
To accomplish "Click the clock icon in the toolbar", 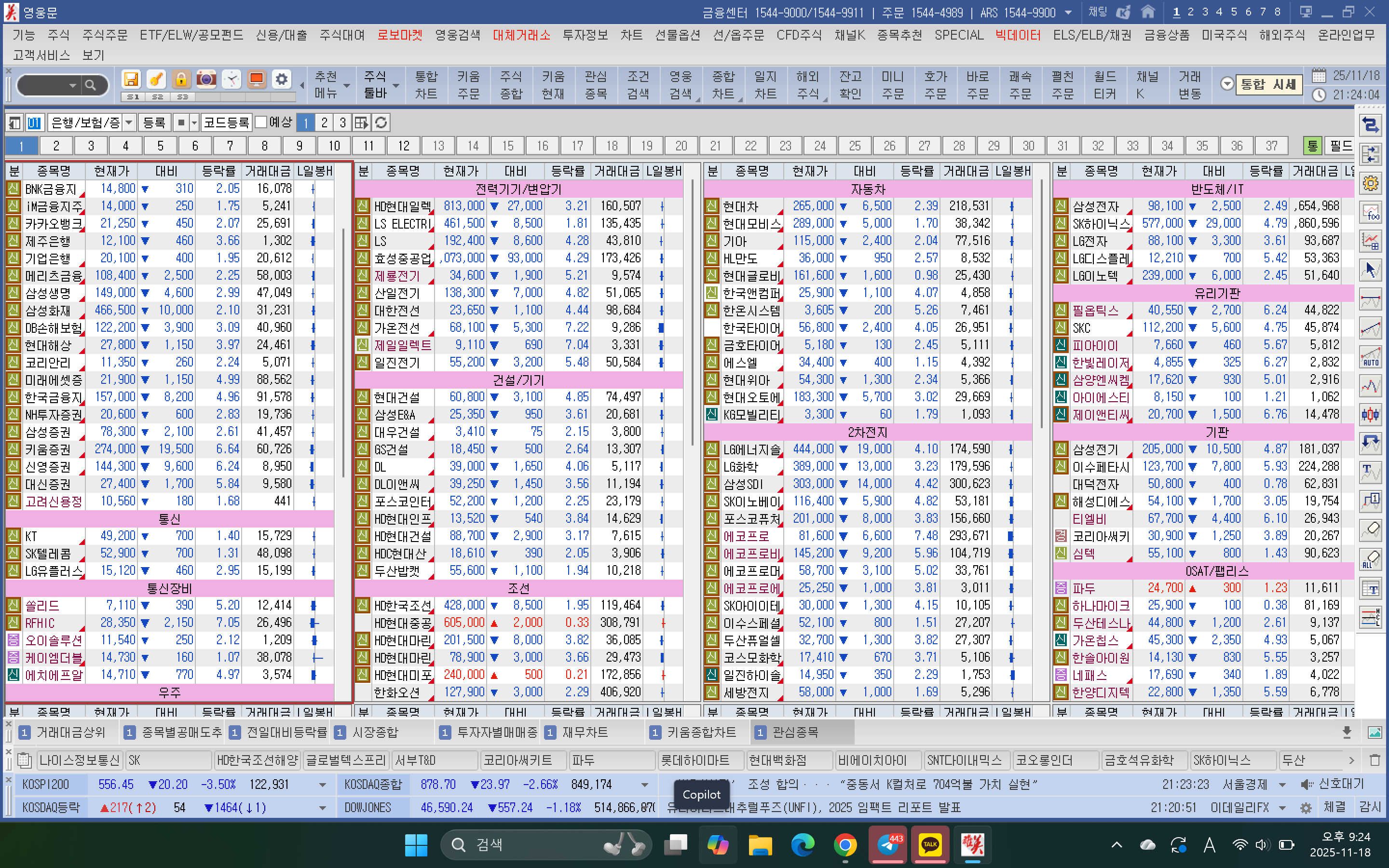I will point(231,79).
